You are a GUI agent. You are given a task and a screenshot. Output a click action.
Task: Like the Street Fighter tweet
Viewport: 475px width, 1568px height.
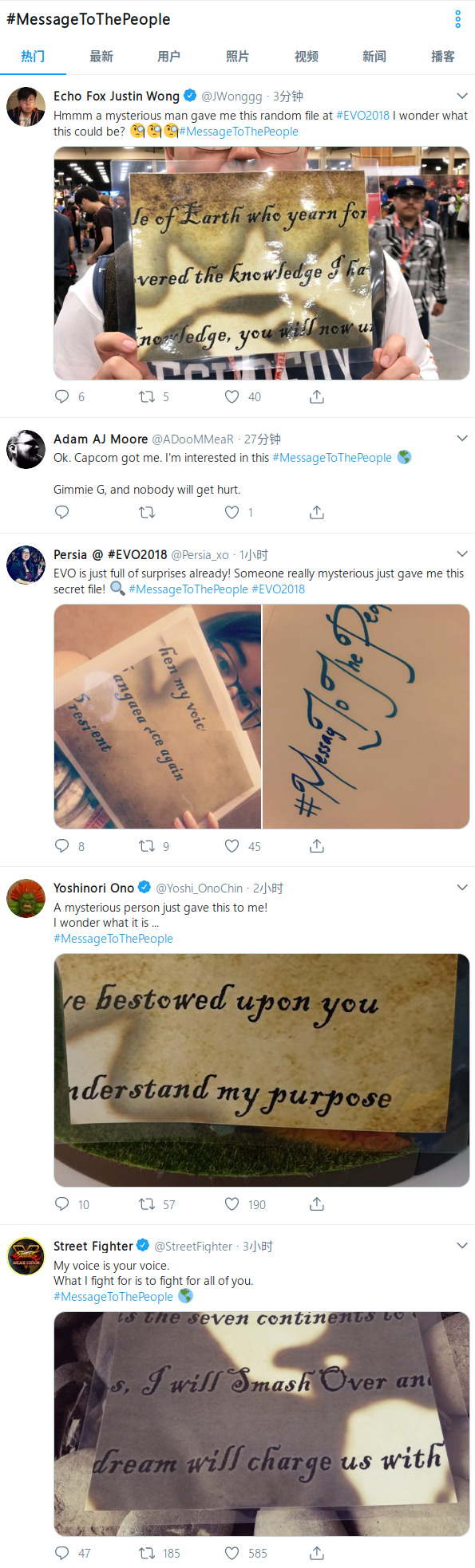[232, 1553]
